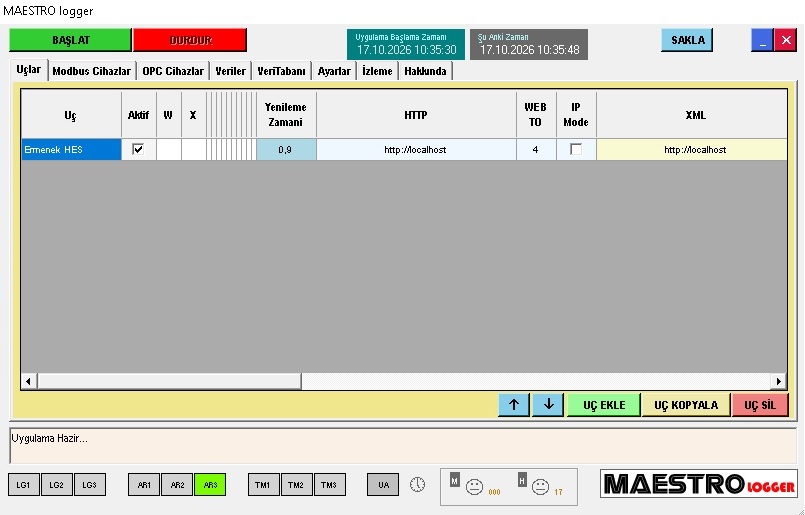The height and width of the screenshot is (515, 805).
Task: Toggle the TM1 indicator button
Action: tap(263, 485)
